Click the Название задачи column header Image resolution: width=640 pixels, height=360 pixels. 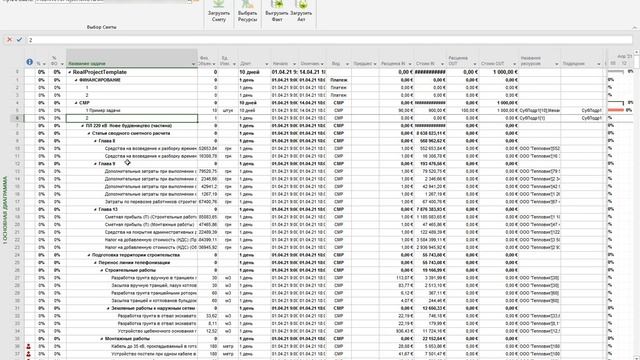(x=132, y=59)
